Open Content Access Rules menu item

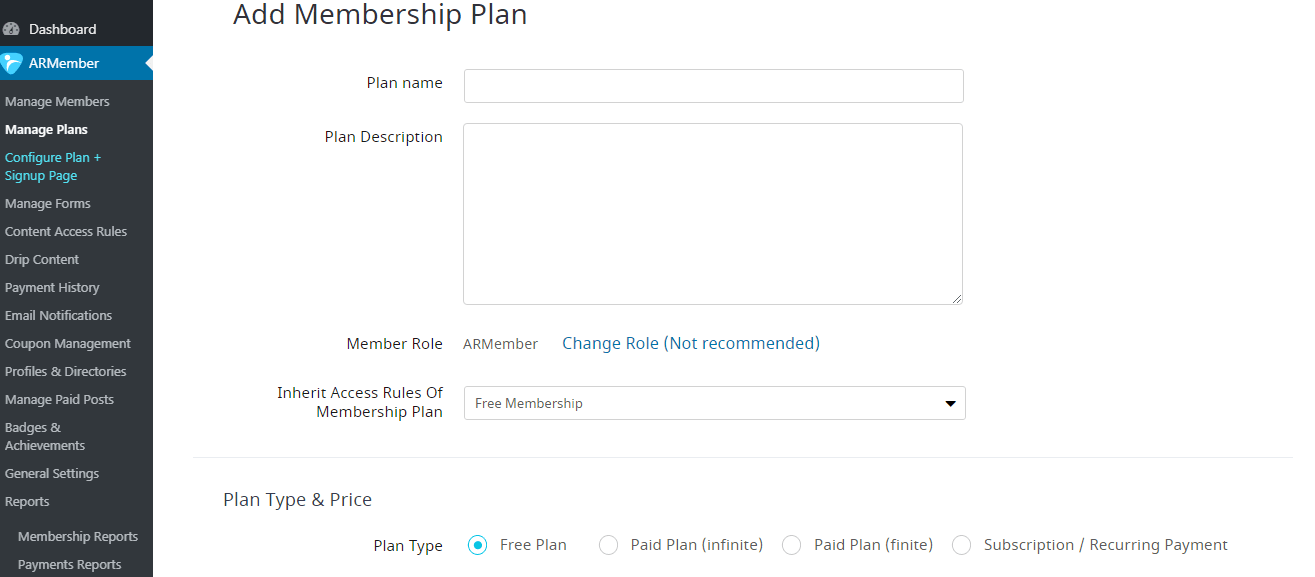coord(66,231)
